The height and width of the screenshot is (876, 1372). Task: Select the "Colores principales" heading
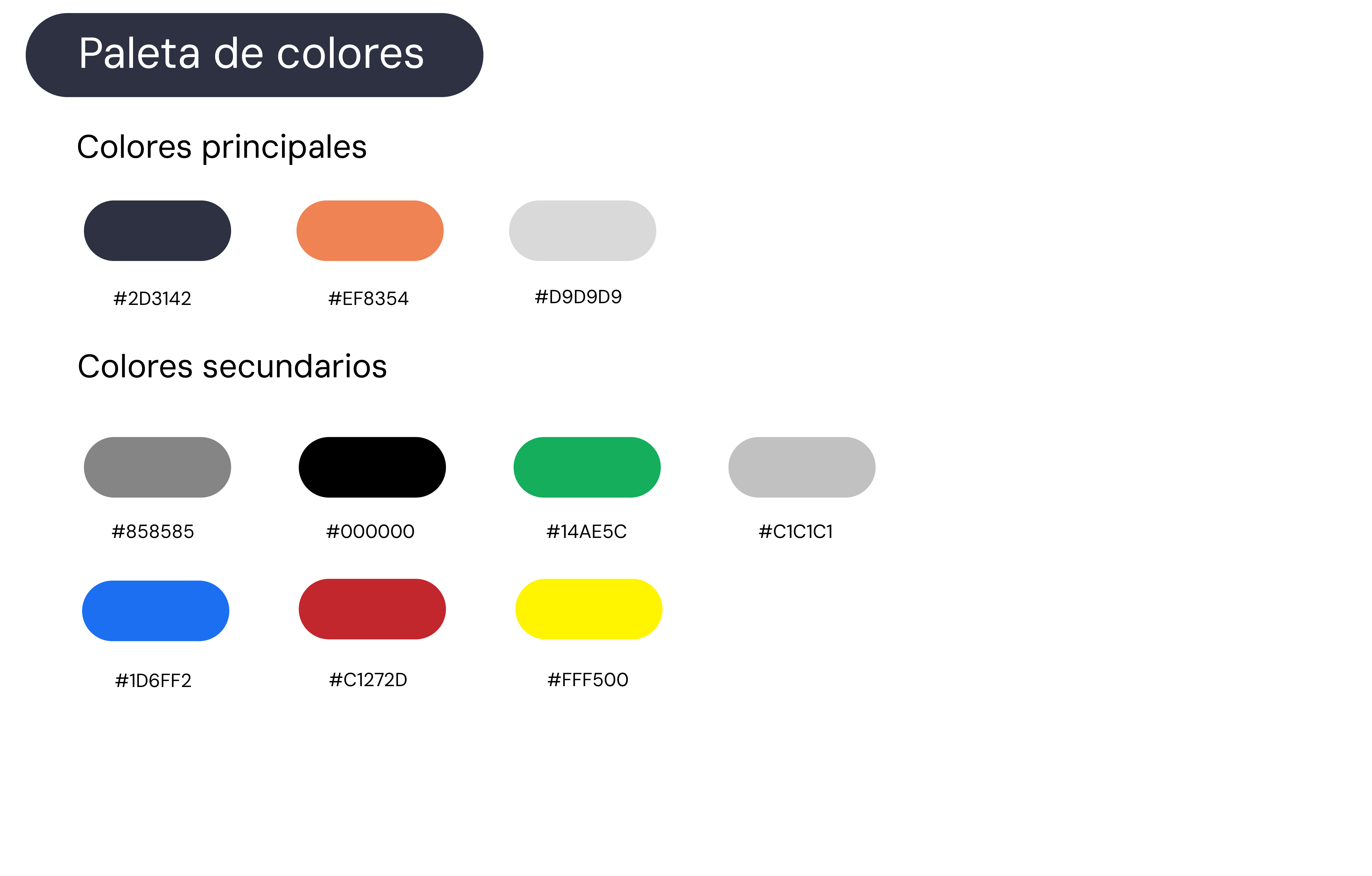tap(222, 147)
